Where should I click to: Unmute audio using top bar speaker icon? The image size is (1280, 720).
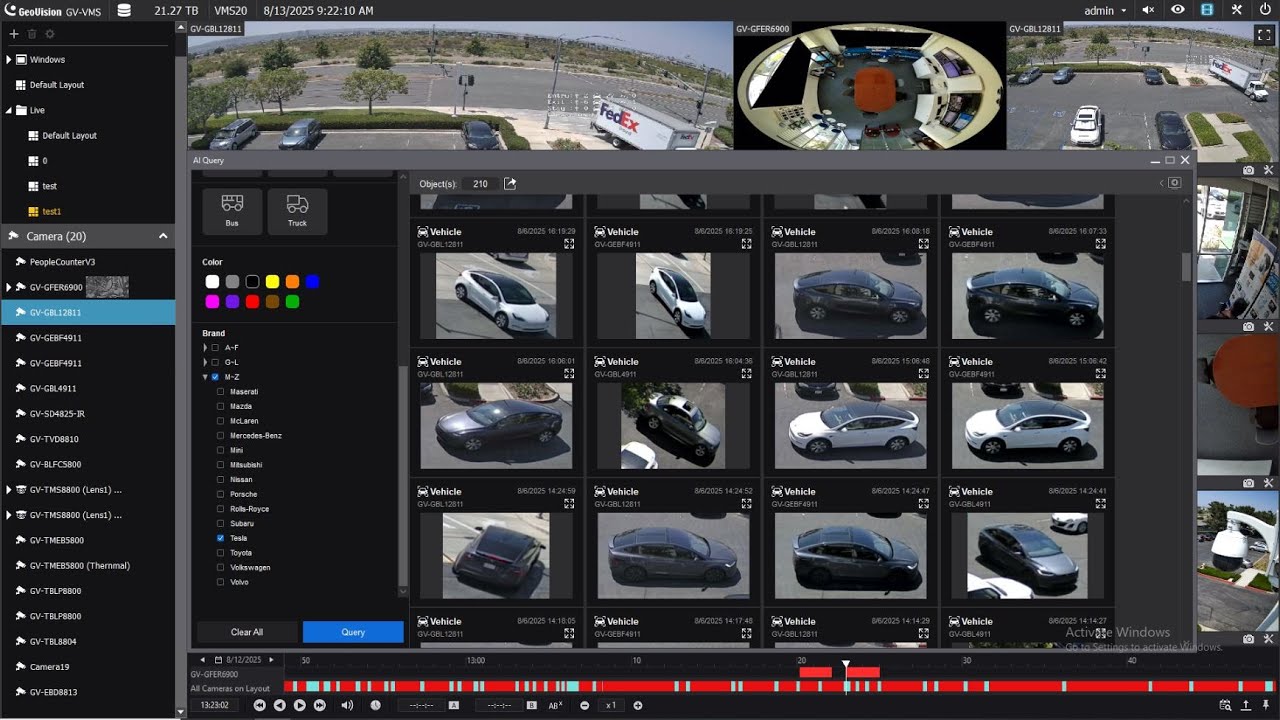[1148, 10]
